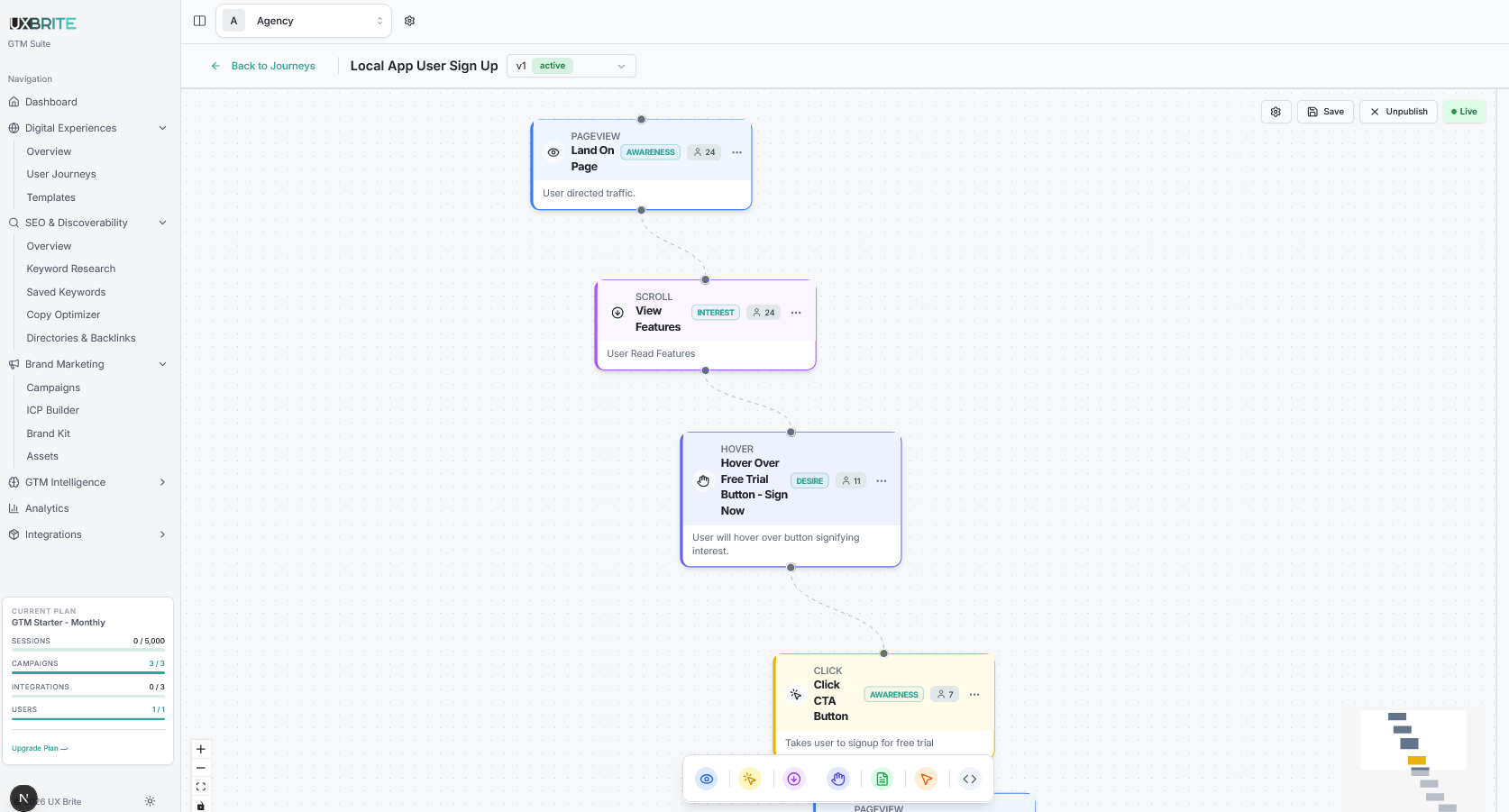Image resolution: width=1509 pixels, height=812 pixels.
Task: Zoom in on the journey canvas
Action: tap(201, 749)
